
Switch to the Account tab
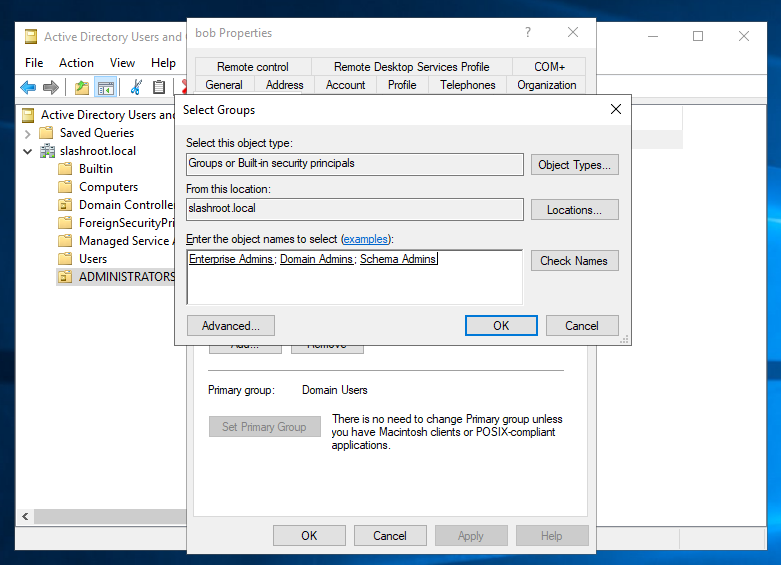tap(345, 85)
